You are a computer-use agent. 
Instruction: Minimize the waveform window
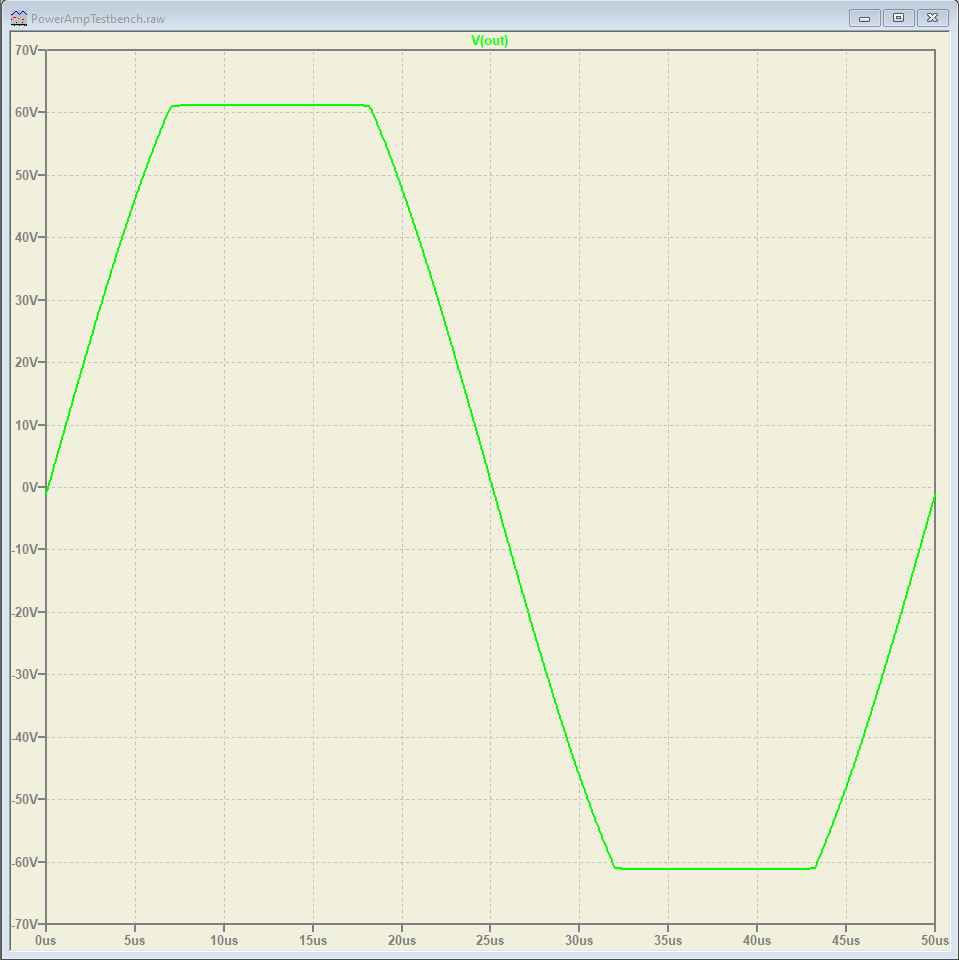(865, 18)
